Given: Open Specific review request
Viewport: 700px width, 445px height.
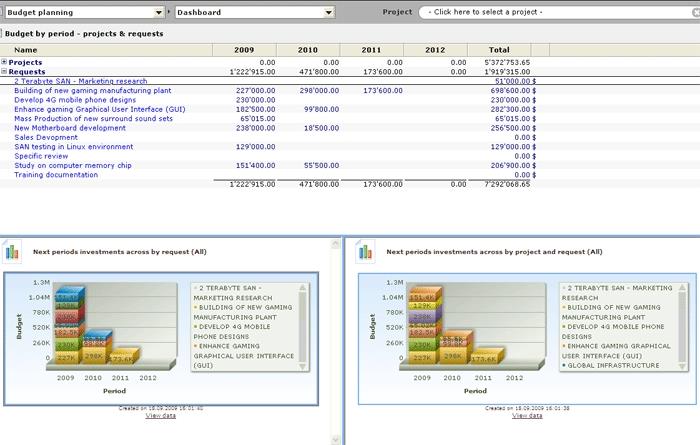Looking at the screenshot, I should coord(41,156).
